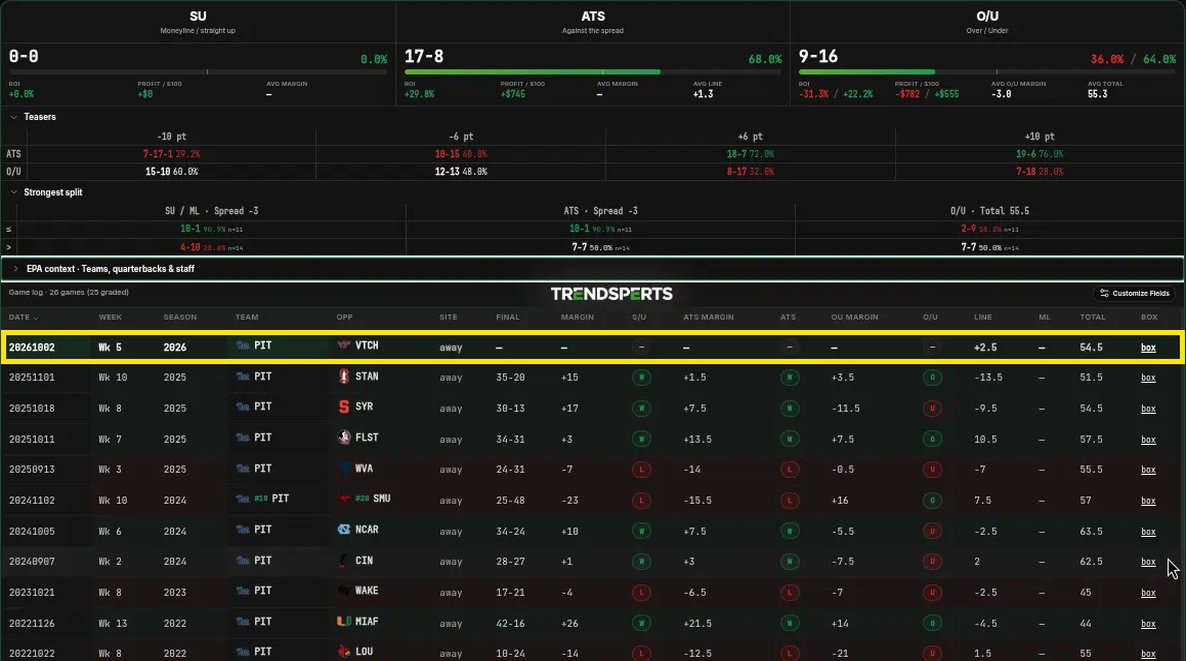Expand the EPA context section

16,268
